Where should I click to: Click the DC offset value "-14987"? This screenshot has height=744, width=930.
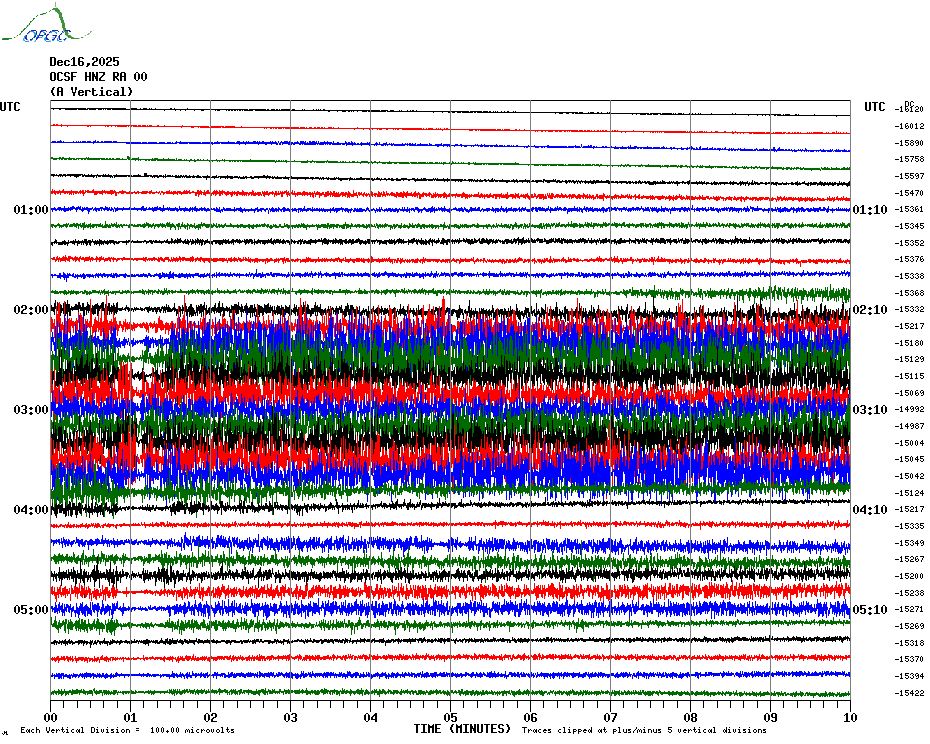909,426
